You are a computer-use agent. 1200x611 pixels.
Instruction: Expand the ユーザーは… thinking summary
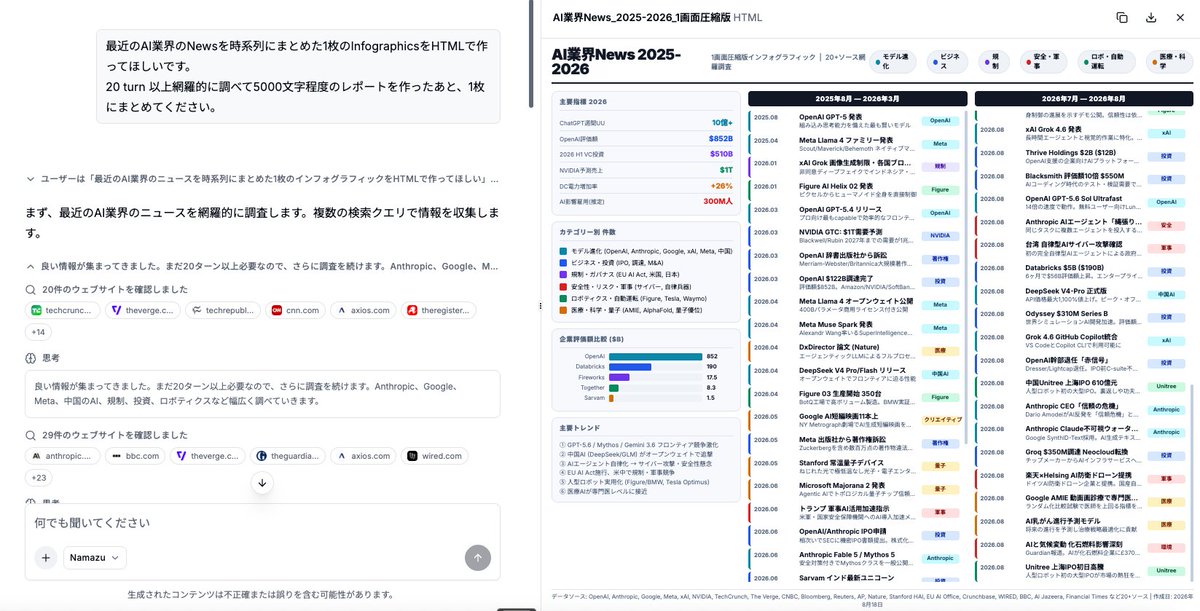(x=262, y=178)
